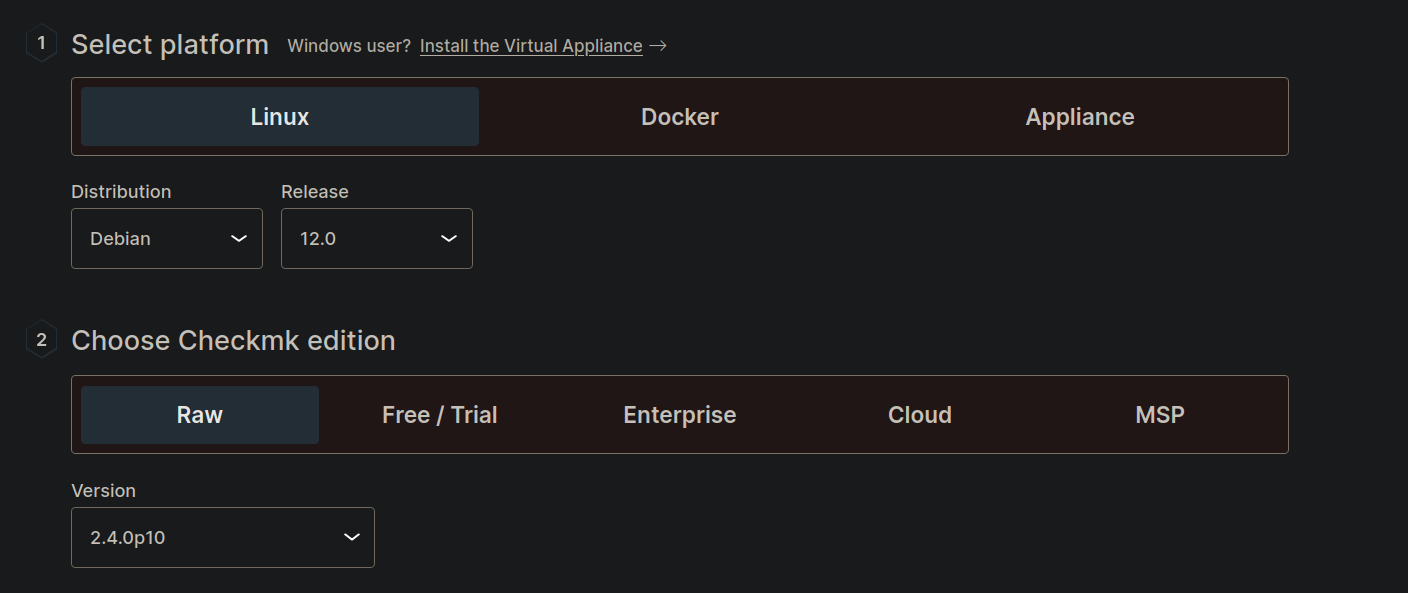Choose the MSP edition
The height and width of the screenshot is (593, 1408).
[x=1160, y=415]
